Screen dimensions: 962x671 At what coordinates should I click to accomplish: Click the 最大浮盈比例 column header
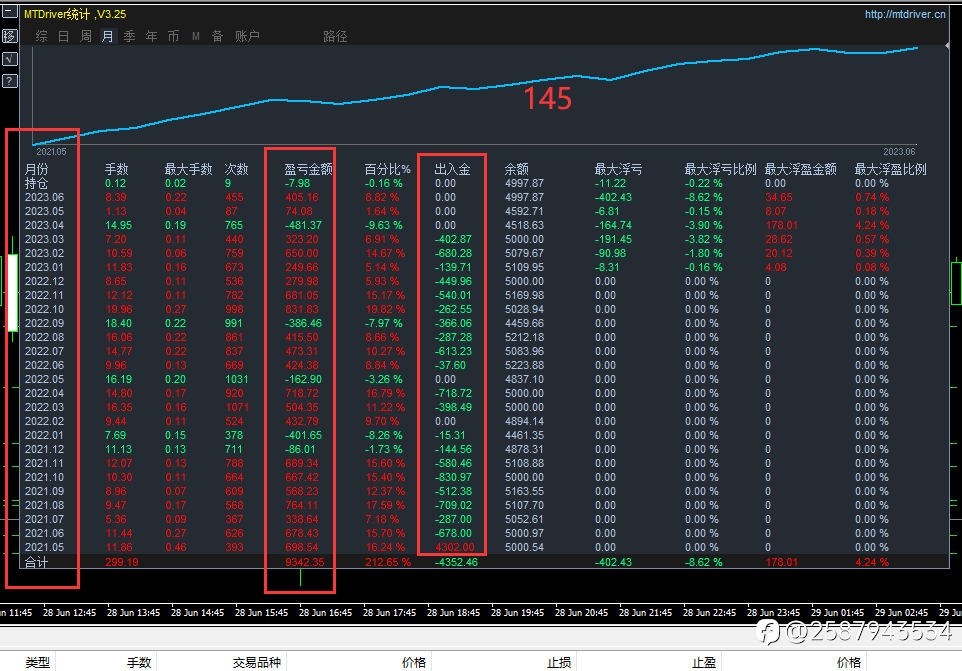click(x=890, y=169)
